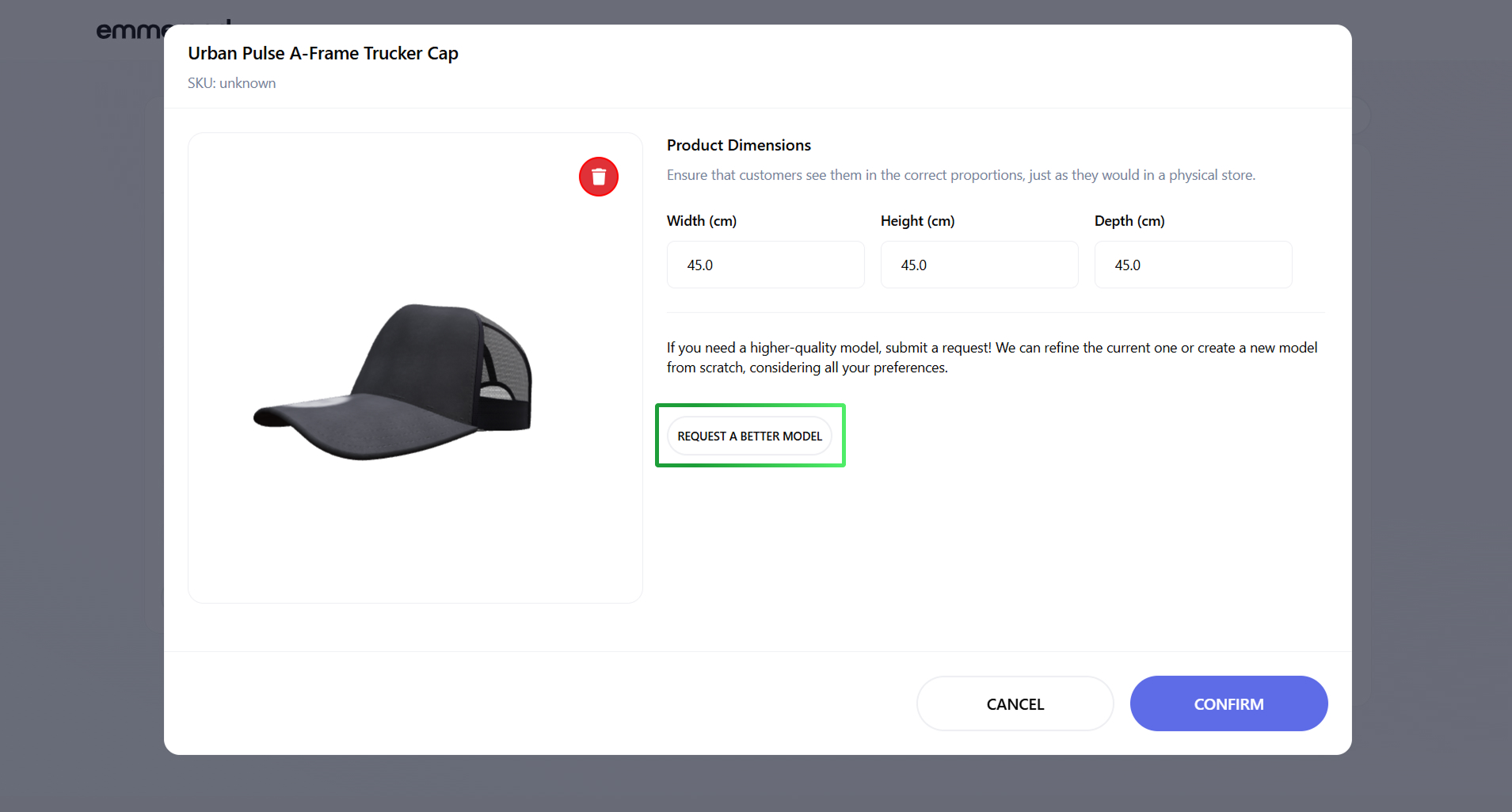Click the Urban Pulse A-Frame Trucker Cap title
Screen dimensions: 1512x812
pos(323,53)
